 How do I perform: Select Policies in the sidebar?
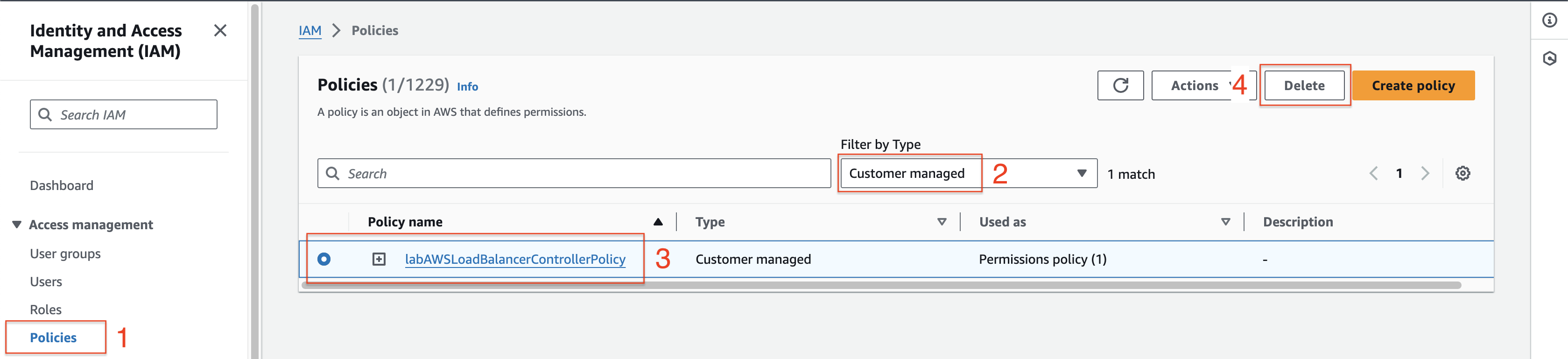53,338
